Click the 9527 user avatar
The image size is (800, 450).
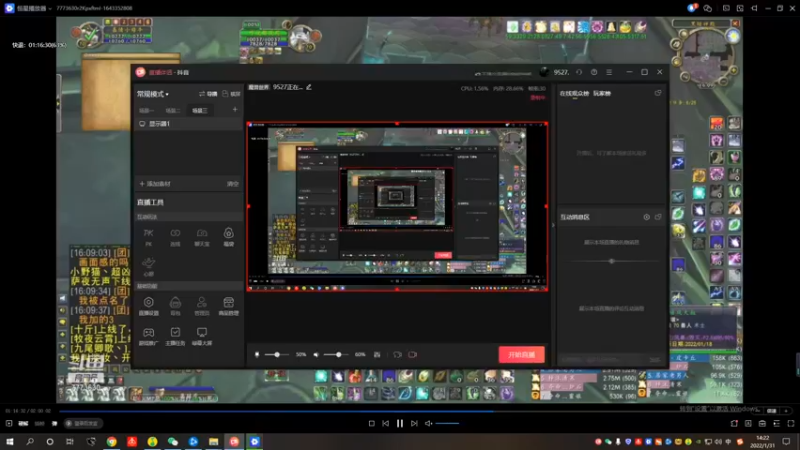click(x=544, y=72)
